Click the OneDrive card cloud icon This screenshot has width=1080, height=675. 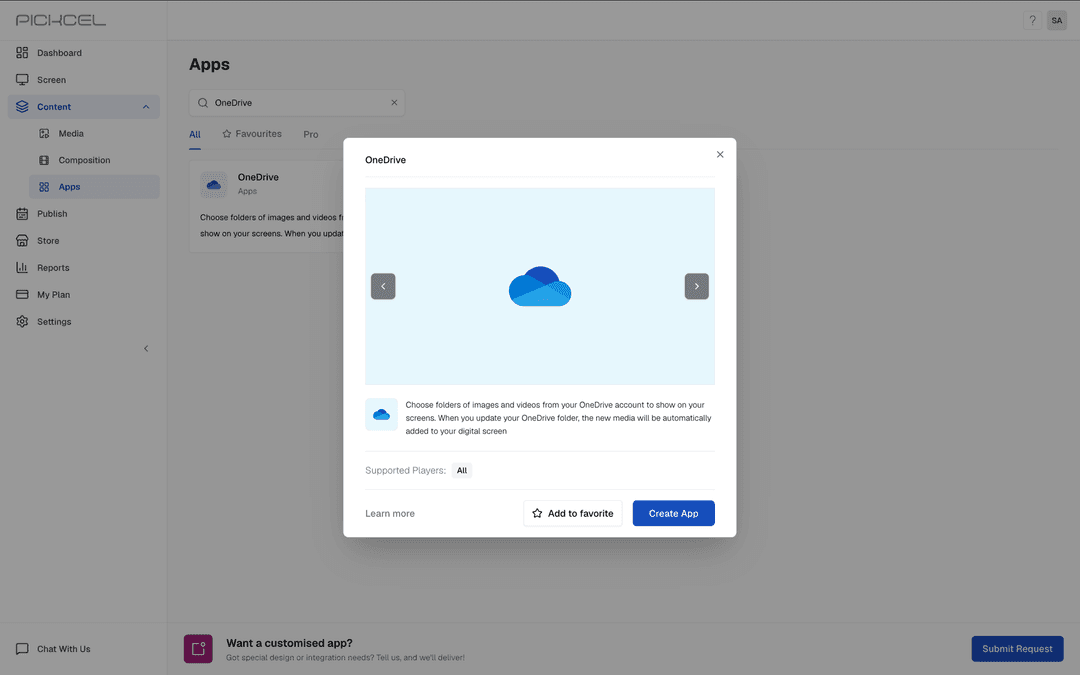214,185
